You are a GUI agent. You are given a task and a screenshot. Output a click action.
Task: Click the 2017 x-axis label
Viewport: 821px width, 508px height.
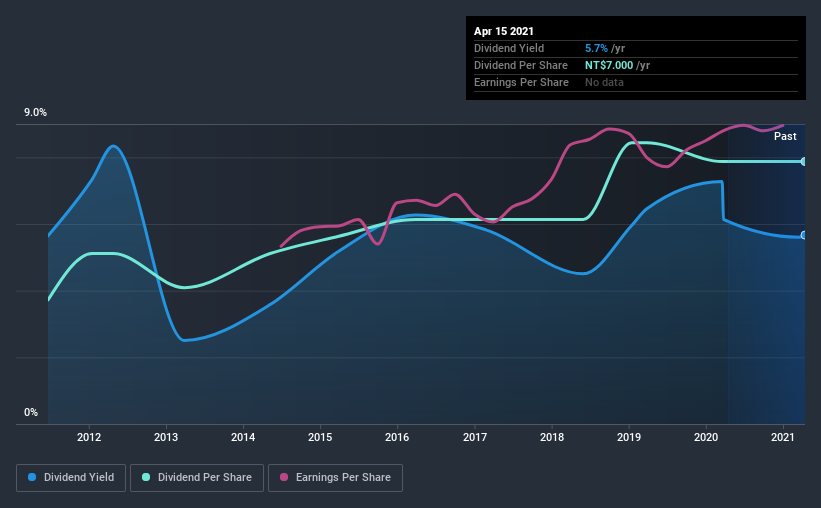pos(475,437)
